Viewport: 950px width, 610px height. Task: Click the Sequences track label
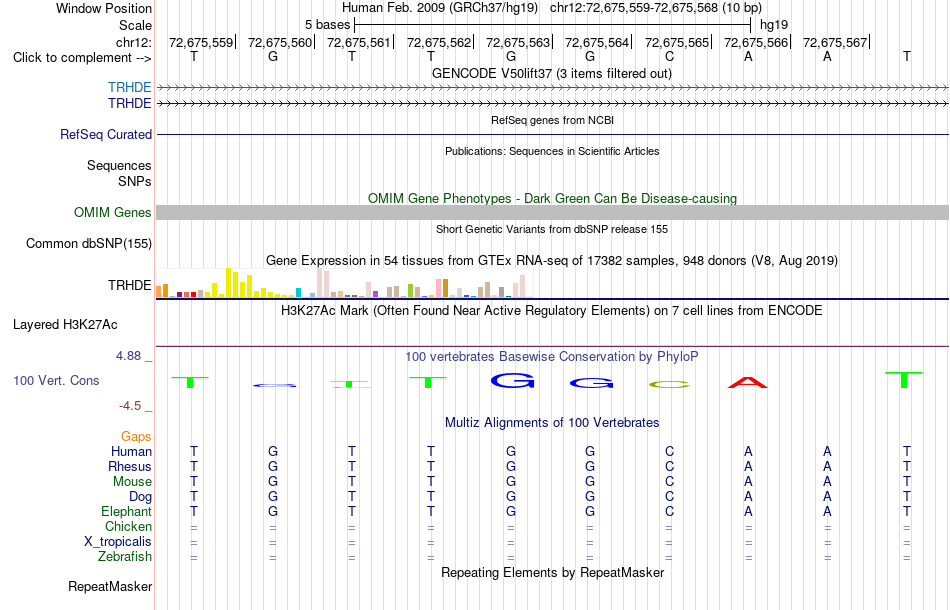click(119, 165)
